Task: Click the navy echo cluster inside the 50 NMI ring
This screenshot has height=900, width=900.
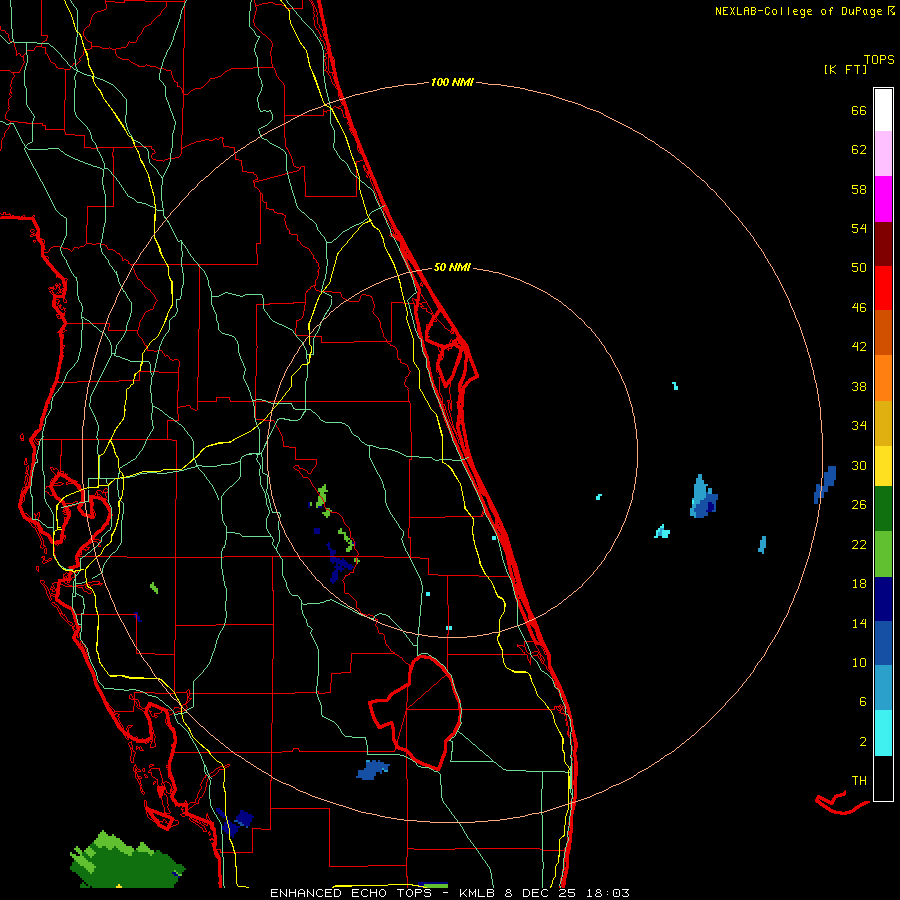Action: coord(340,564)
